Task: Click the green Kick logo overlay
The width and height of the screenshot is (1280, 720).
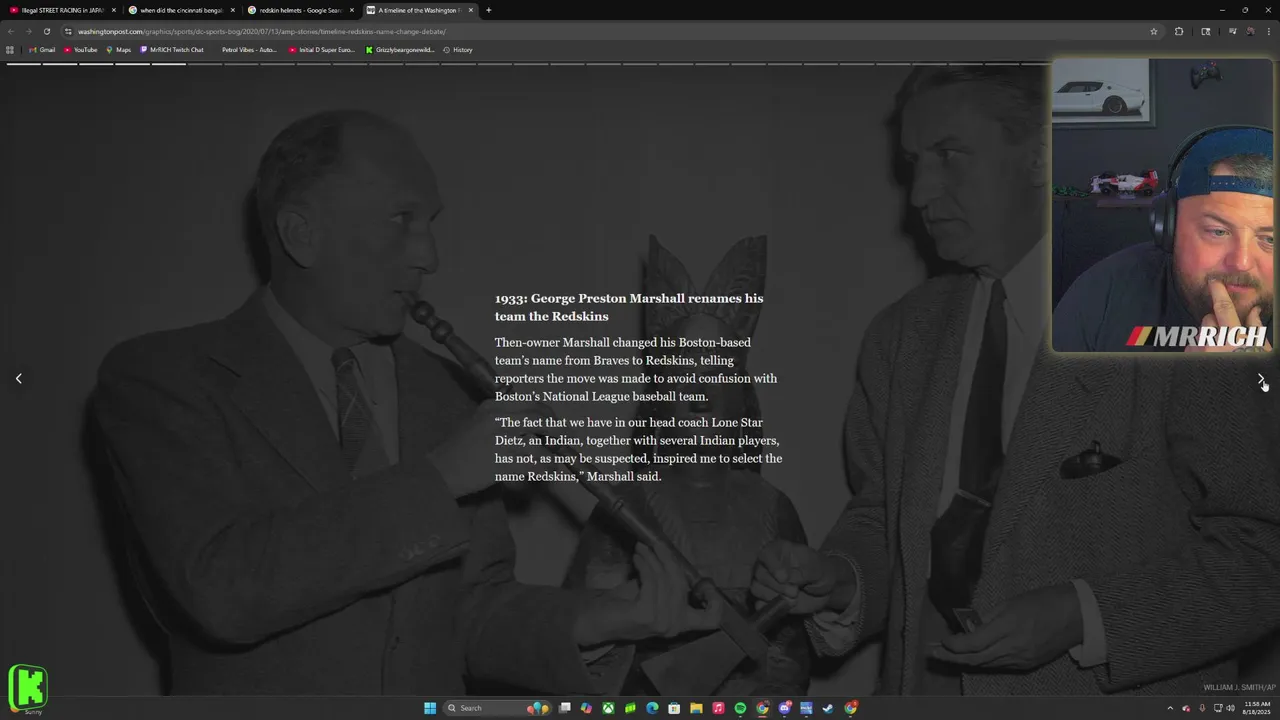Action: click(28, 687)
